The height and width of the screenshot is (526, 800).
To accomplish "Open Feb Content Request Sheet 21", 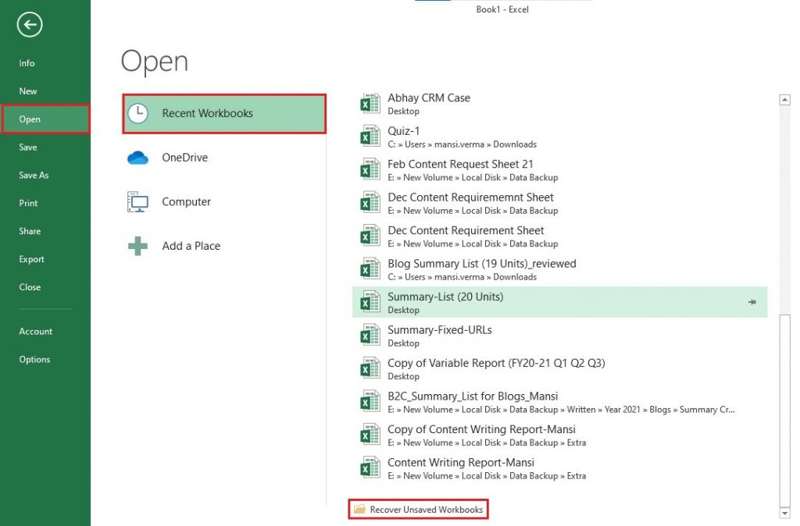I will (560, 170).
